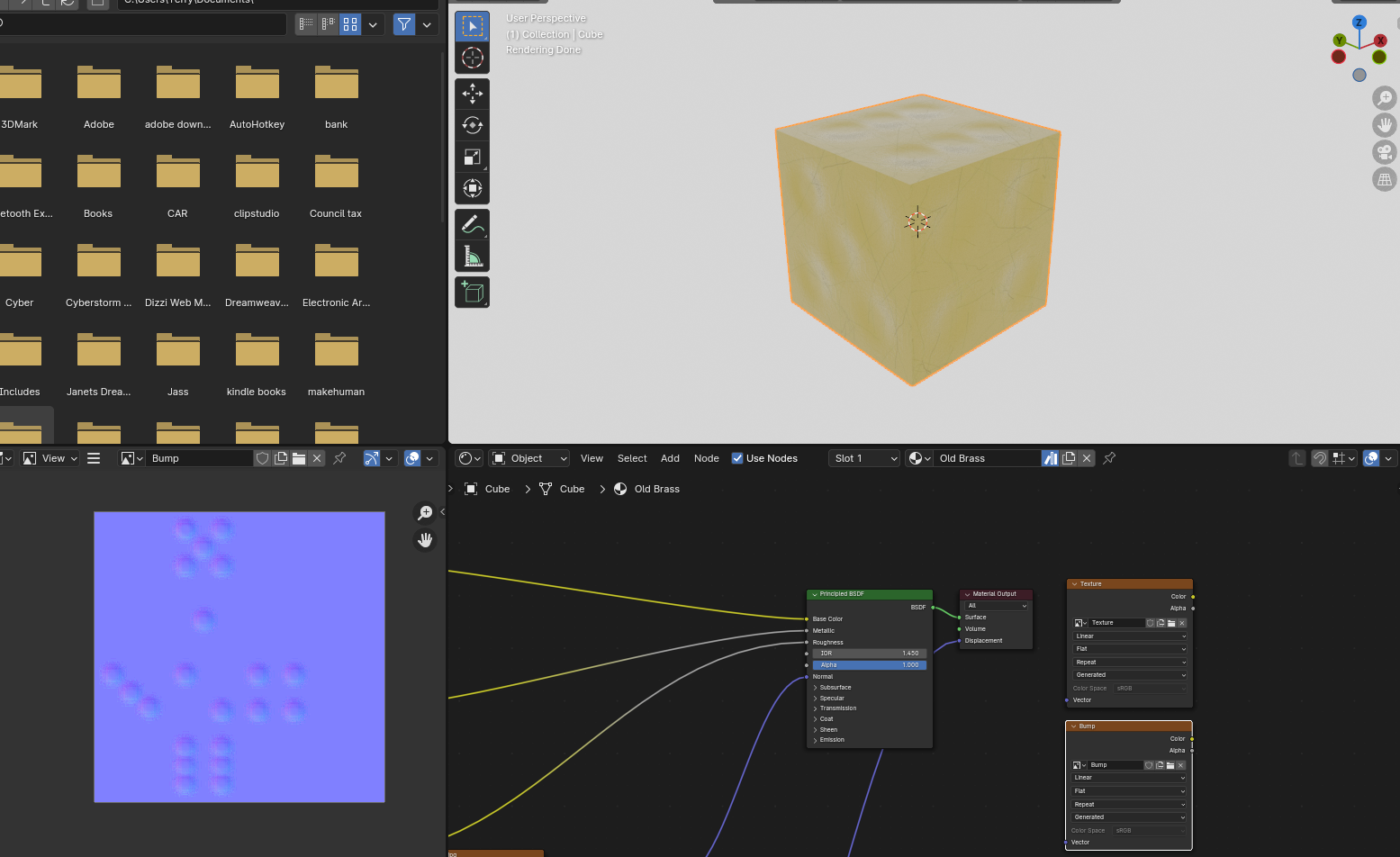Image resolution: width=1400 pixels, height=857 pixels.
Task: Duplicate Old Brass material with new icon
Action: [1069, 458]
